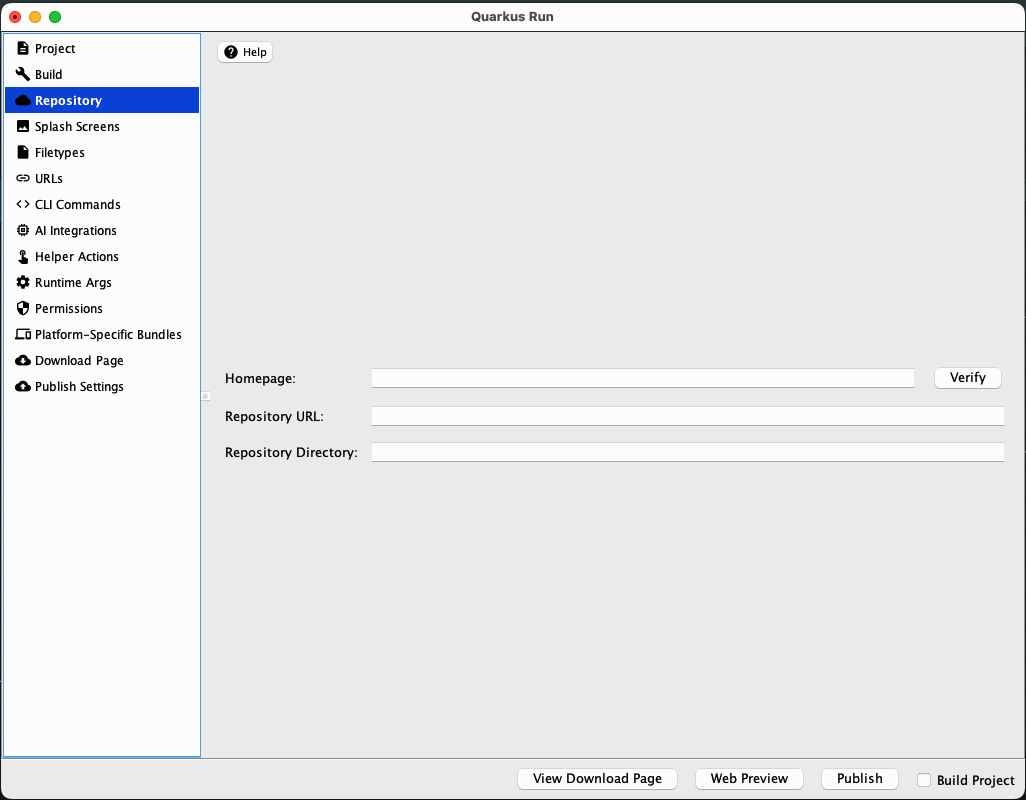
Task: Focus the Homepage text field
Action: click(643, 378)
